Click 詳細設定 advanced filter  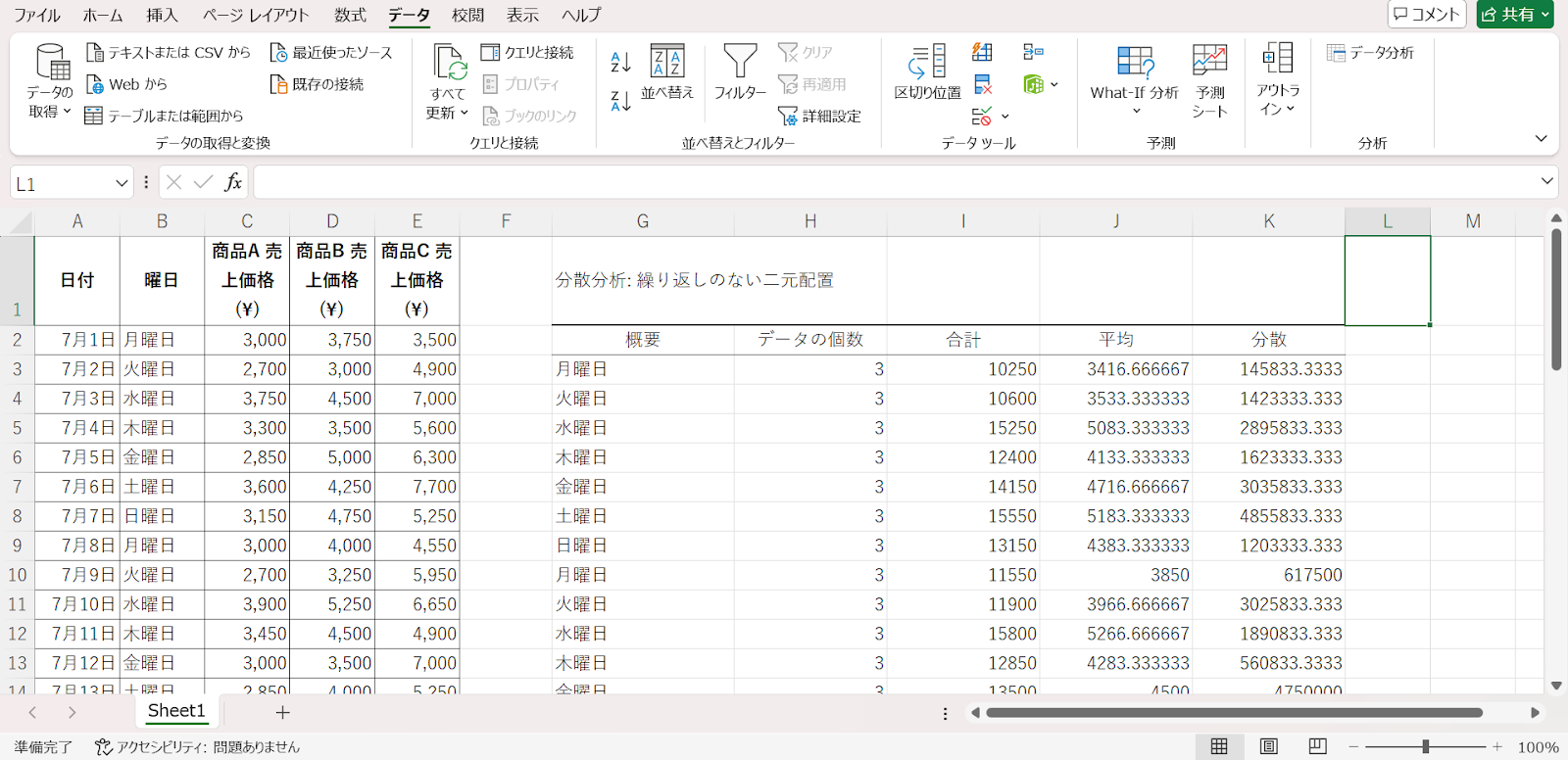pos(819,116)
